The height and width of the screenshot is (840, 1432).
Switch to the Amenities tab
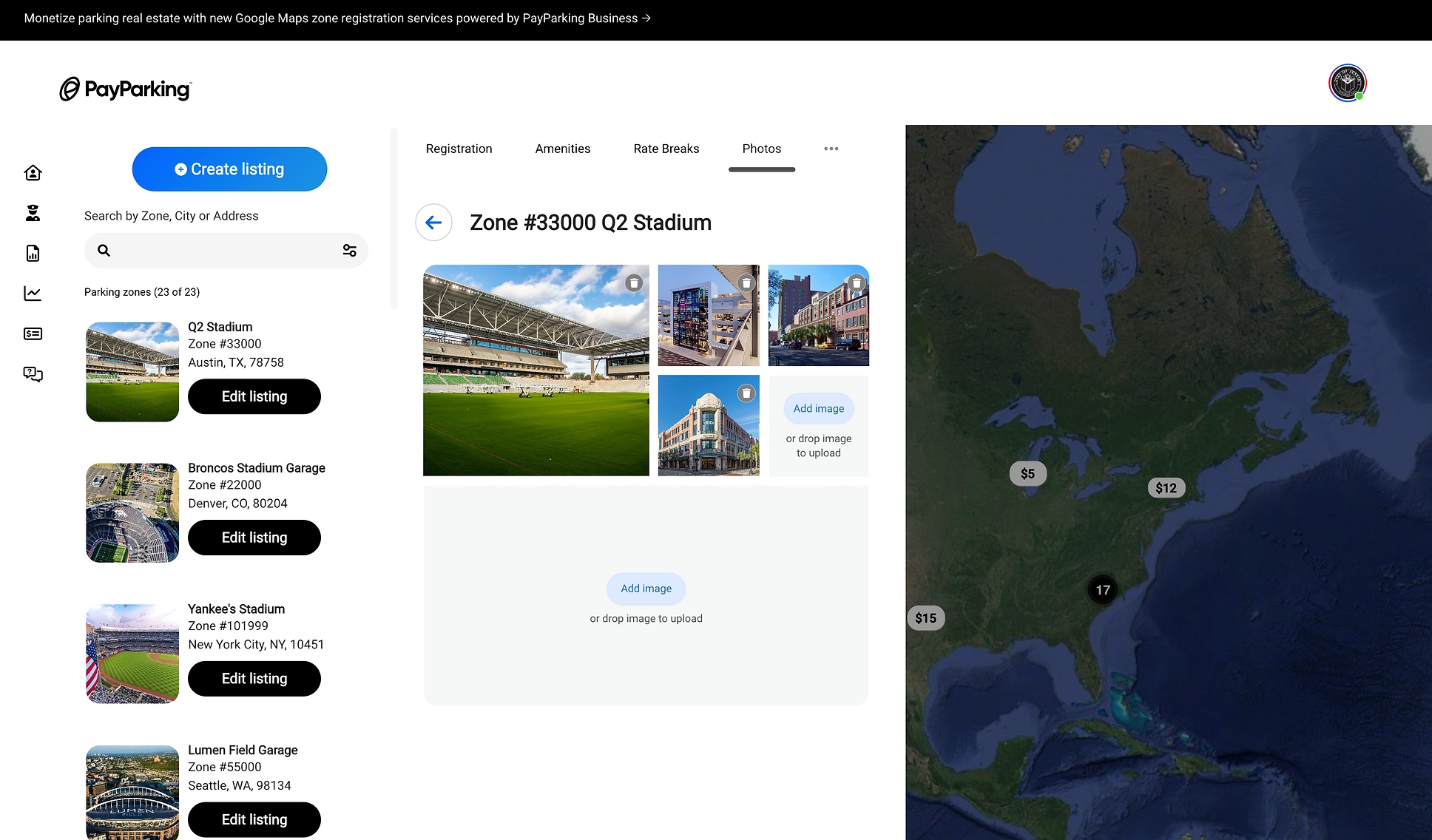coord(562,149)
